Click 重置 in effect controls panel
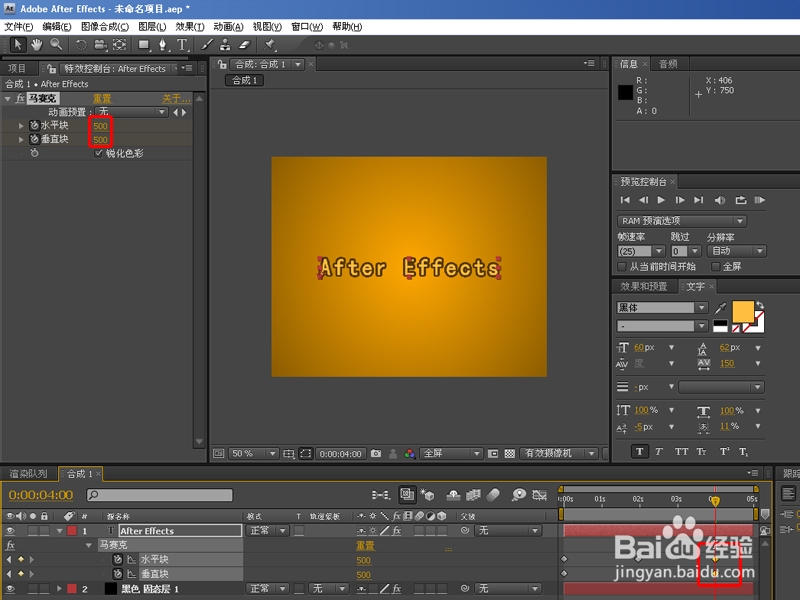This screenshot has width=800, height=600. coord(102,98)
